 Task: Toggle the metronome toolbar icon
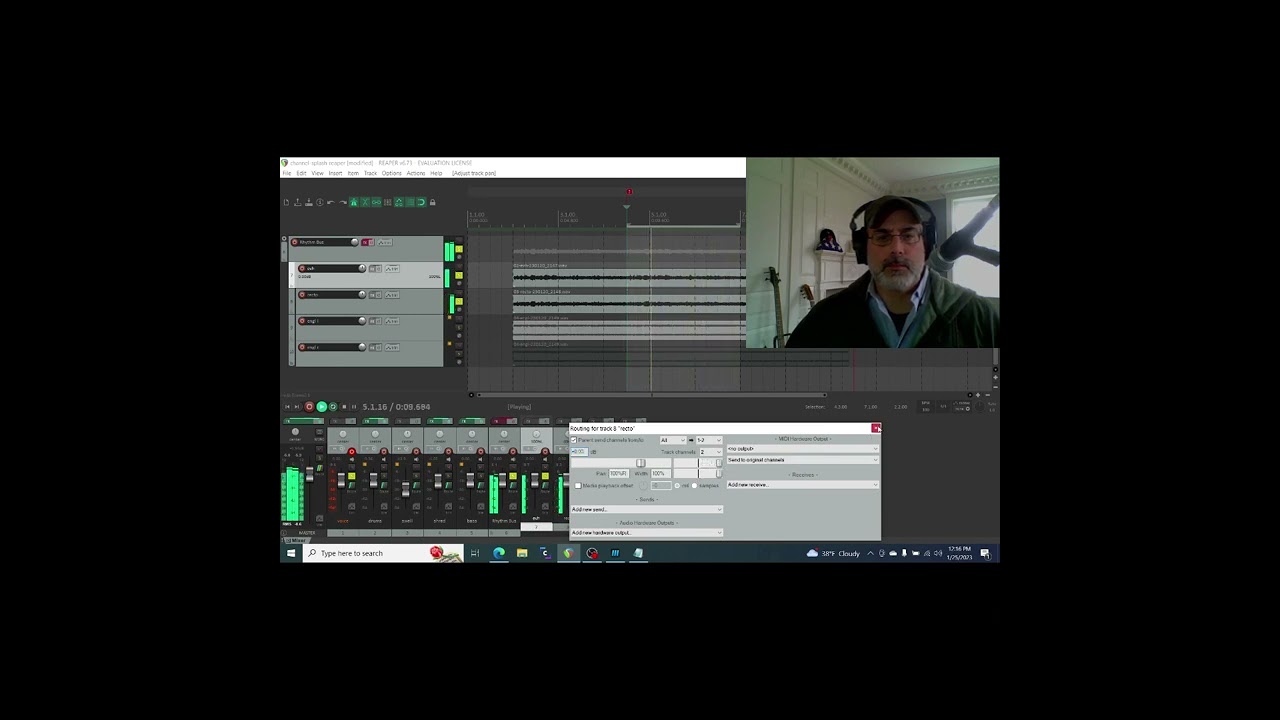(x=354, y=202)
